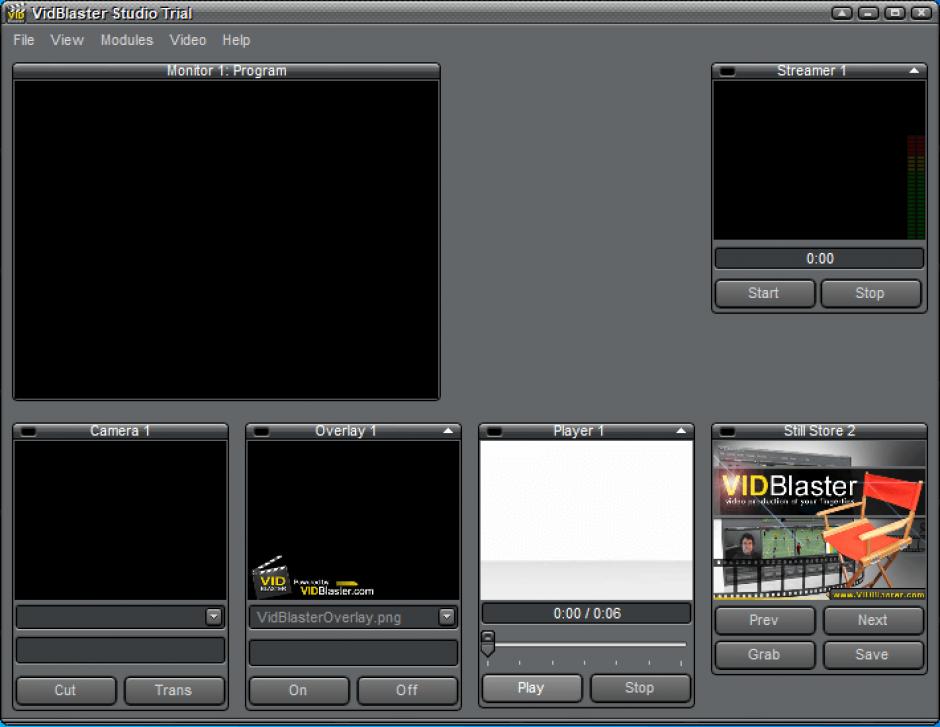Image resolution: width=940 pixels, height=727 pixels.
Task: Open the VidBlasterOverlay.png dropdown
Action: point(446,617)
